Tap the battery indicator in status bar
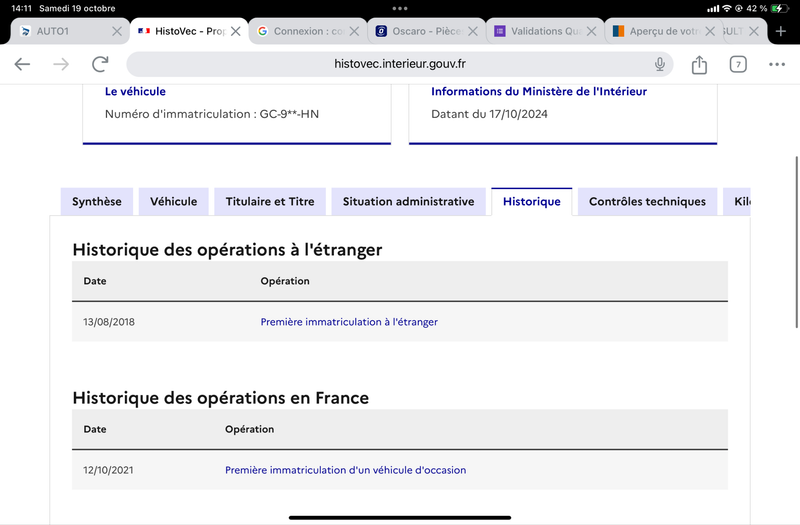 tap(779, 8)
